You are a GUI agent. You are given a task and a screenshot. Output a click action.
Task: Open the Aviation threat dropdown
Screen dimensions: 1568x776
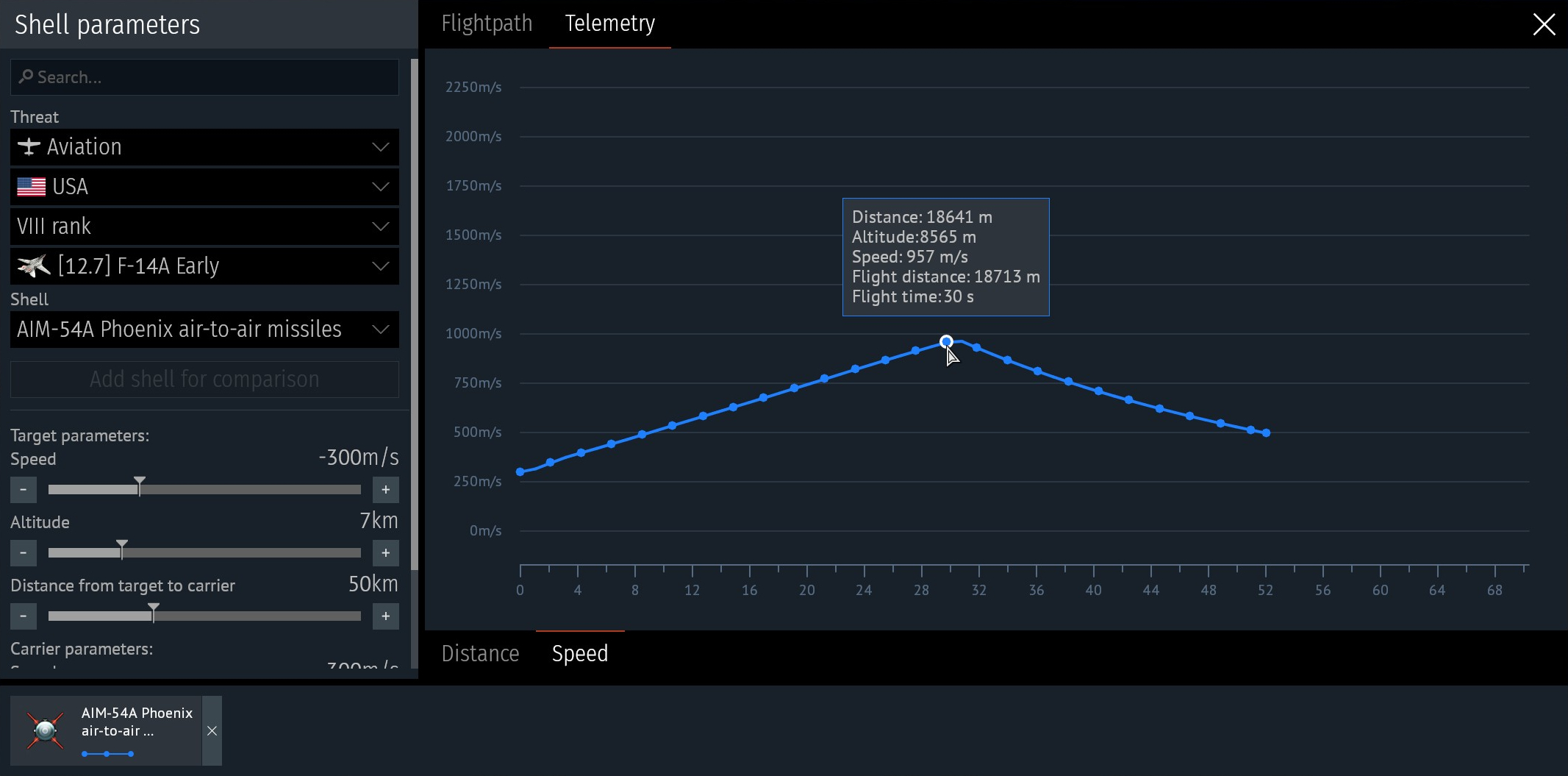(x=204, y=147)
